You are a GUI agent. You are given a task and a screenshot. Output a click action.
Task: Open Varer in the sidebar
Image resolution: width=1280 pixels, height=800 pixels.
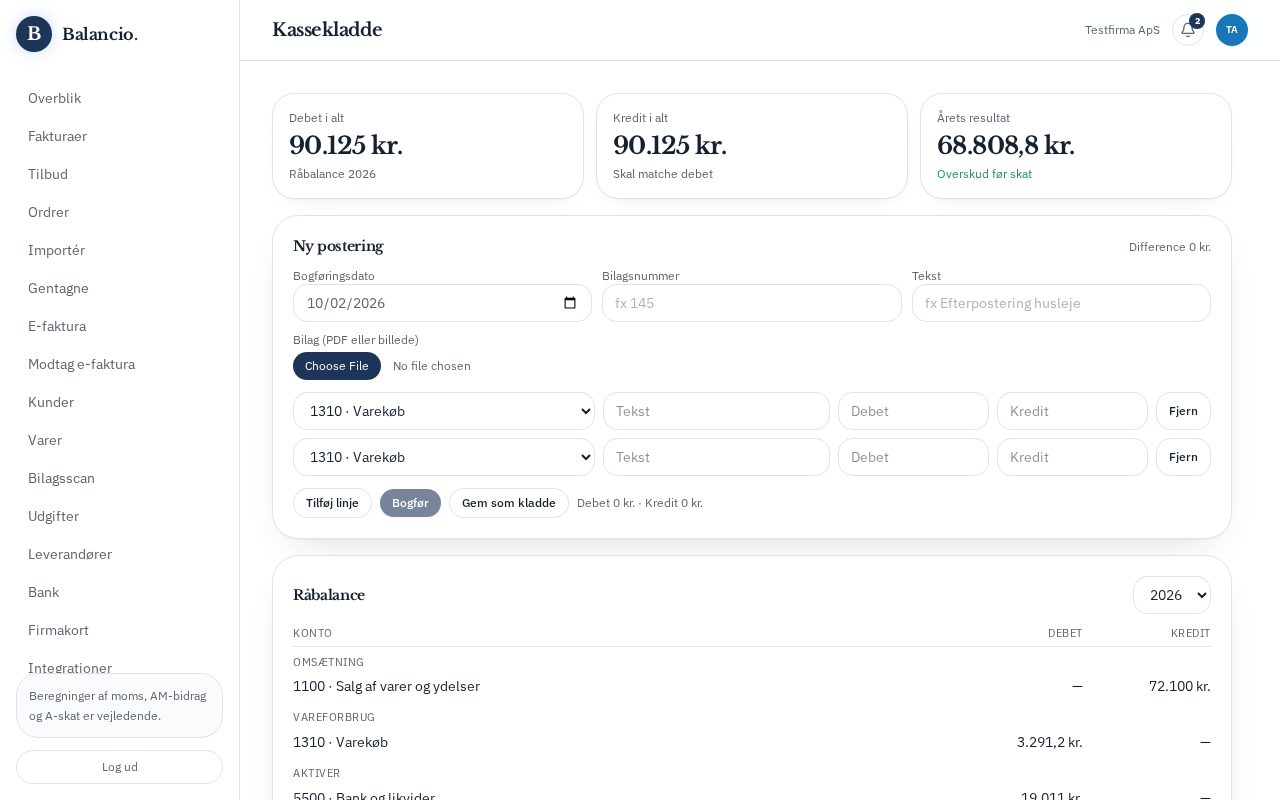(120, 440)
